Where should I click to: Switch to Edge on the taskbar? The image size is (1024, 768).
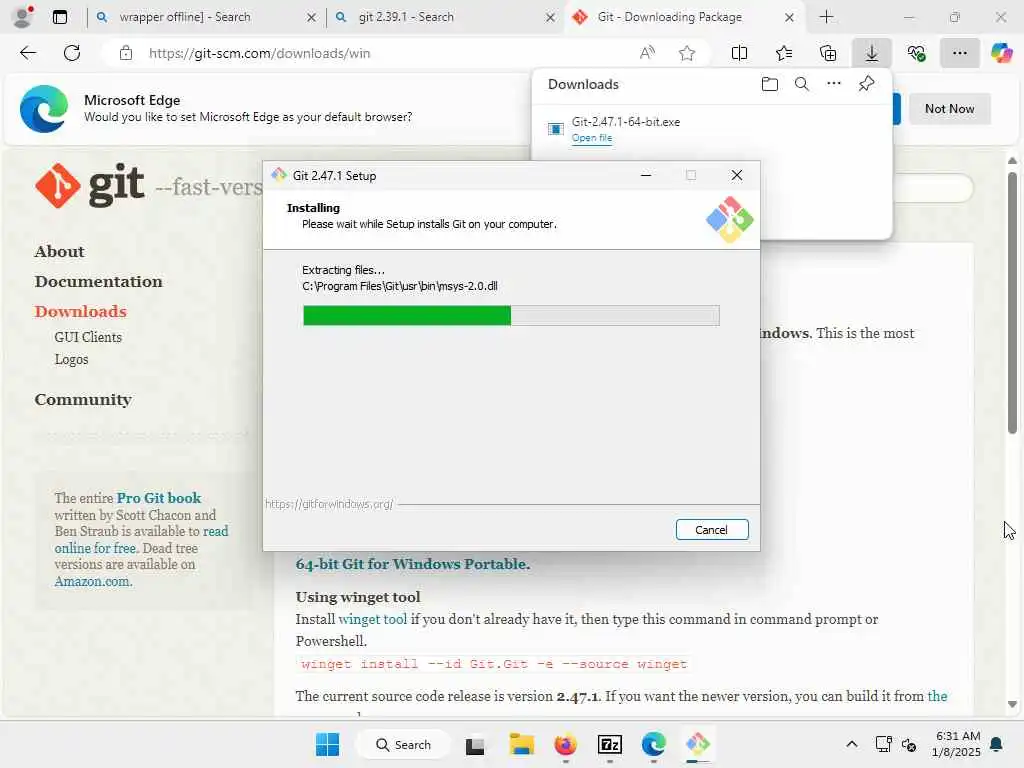(654, 744)
